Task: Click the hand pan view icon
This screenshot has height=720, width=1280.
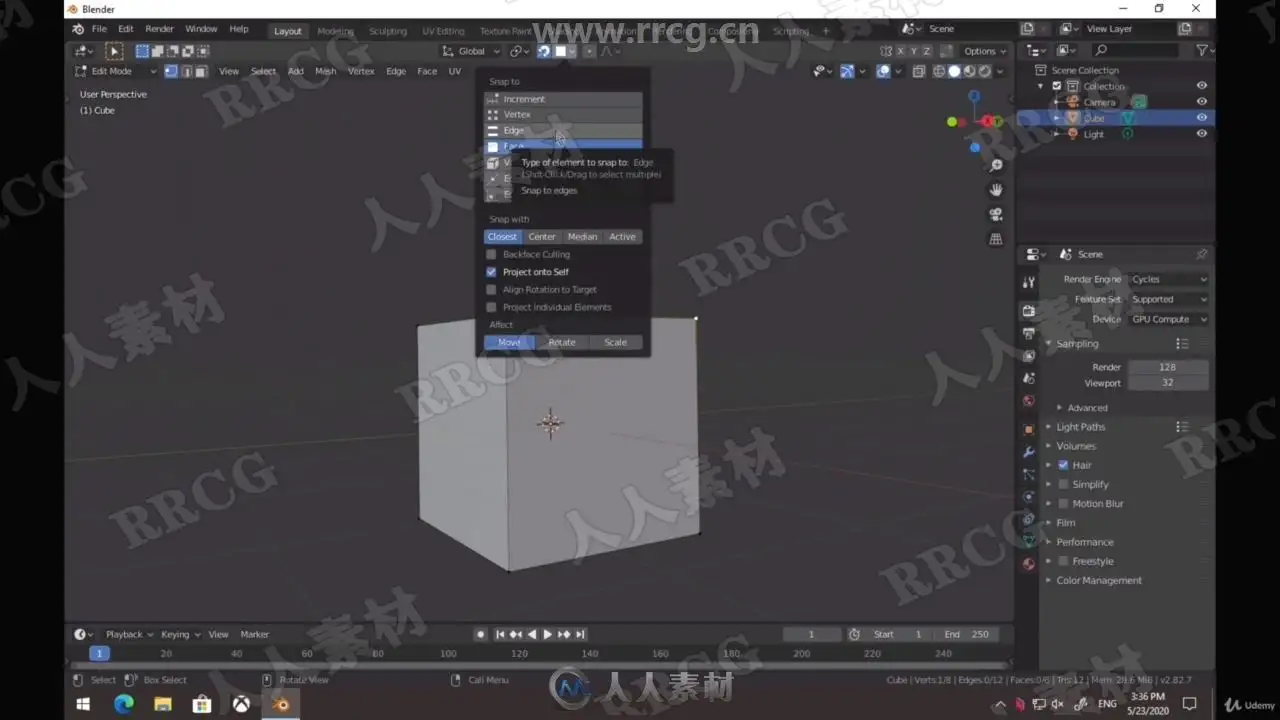Action: pos(996,190)
